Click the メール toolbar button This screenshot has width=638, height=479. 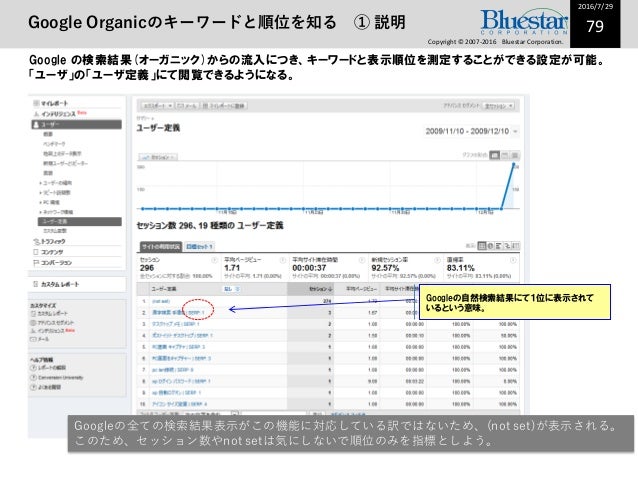(x=187, y=106)
